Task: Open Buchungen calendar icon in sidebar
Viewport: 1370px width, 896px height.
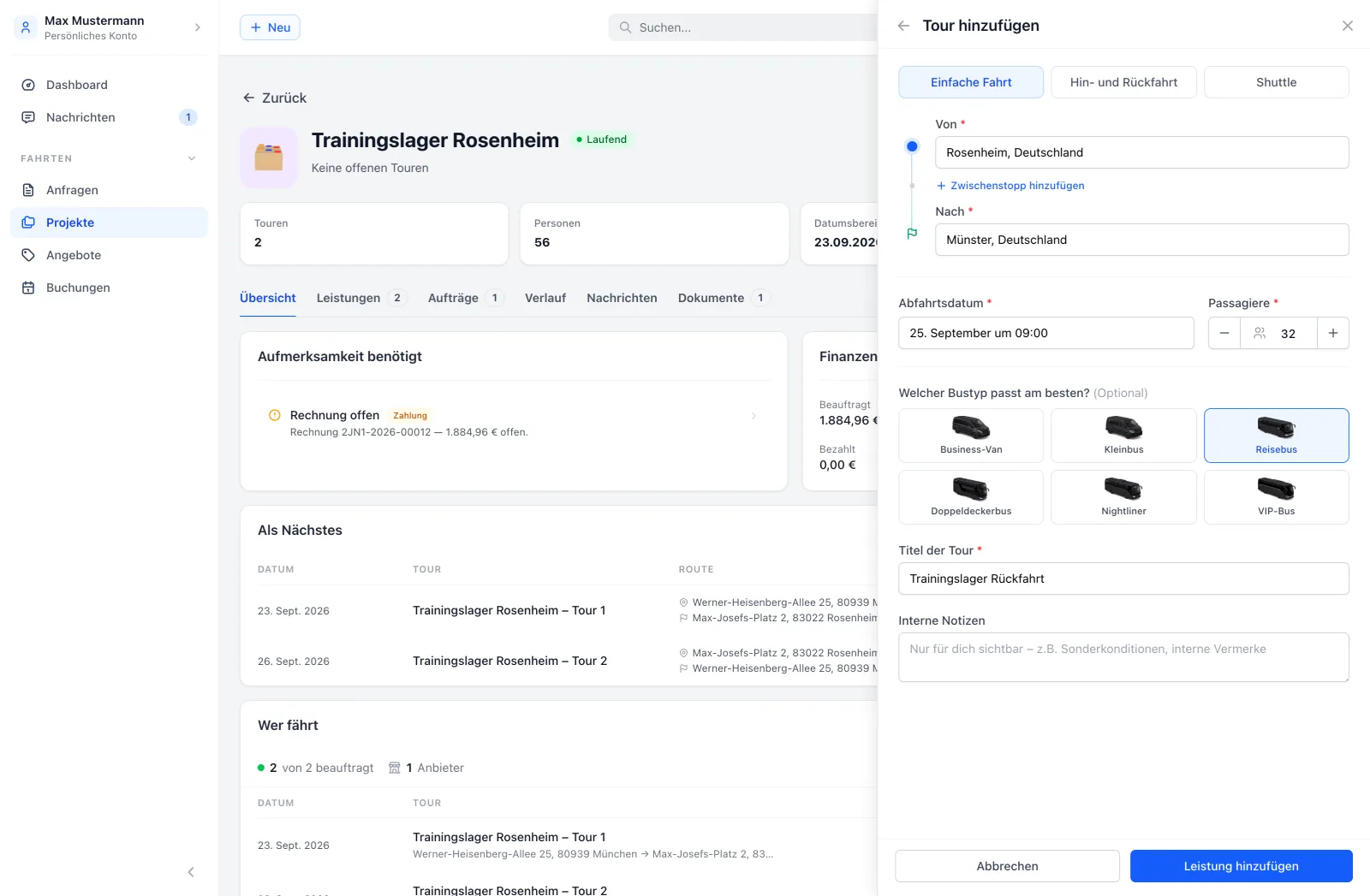Action: (28, 288)
